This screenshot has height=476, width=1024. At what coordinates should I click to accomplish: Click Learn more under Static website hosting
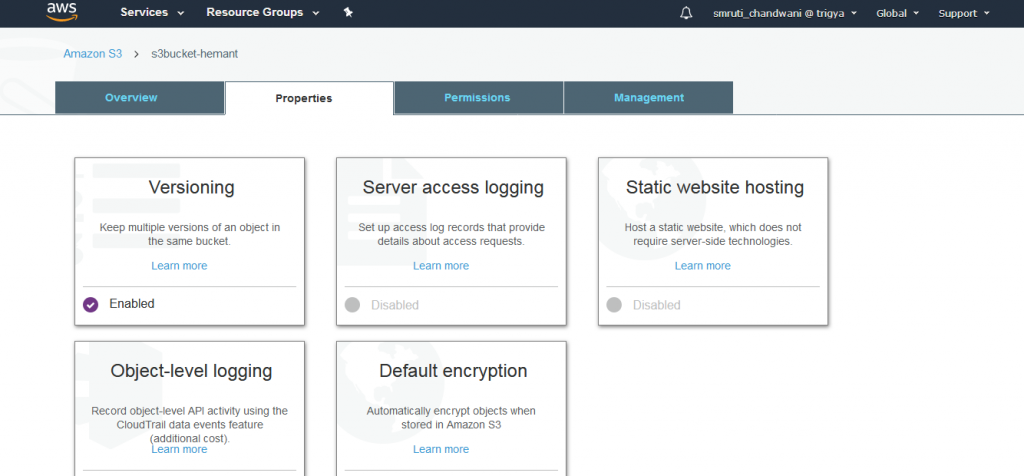pyautogui.click(x=703, y=266)
